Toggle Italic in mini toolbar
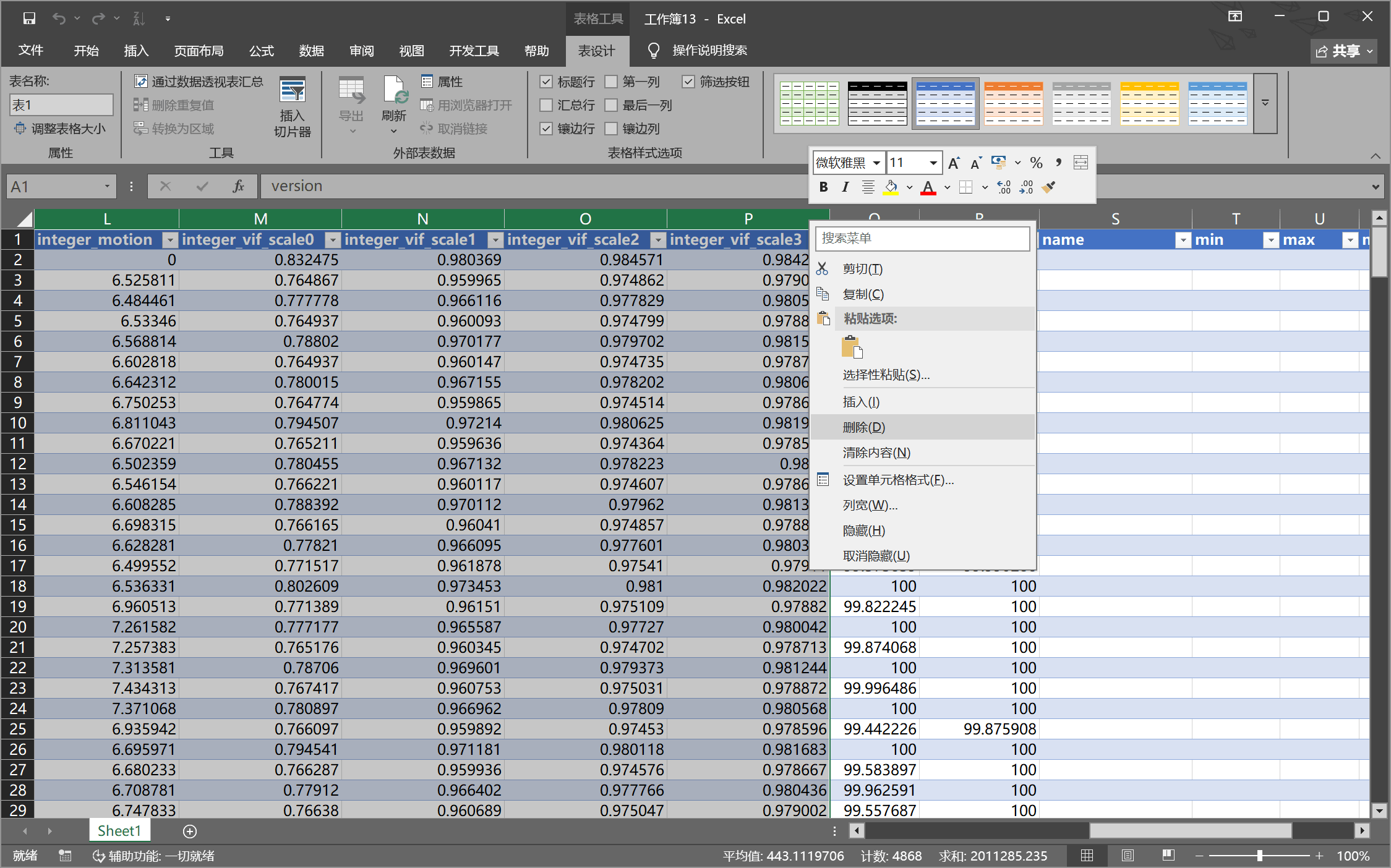The width and height of the screenshot is (1391, 868). pyautogui.click(x=845, y=187)
